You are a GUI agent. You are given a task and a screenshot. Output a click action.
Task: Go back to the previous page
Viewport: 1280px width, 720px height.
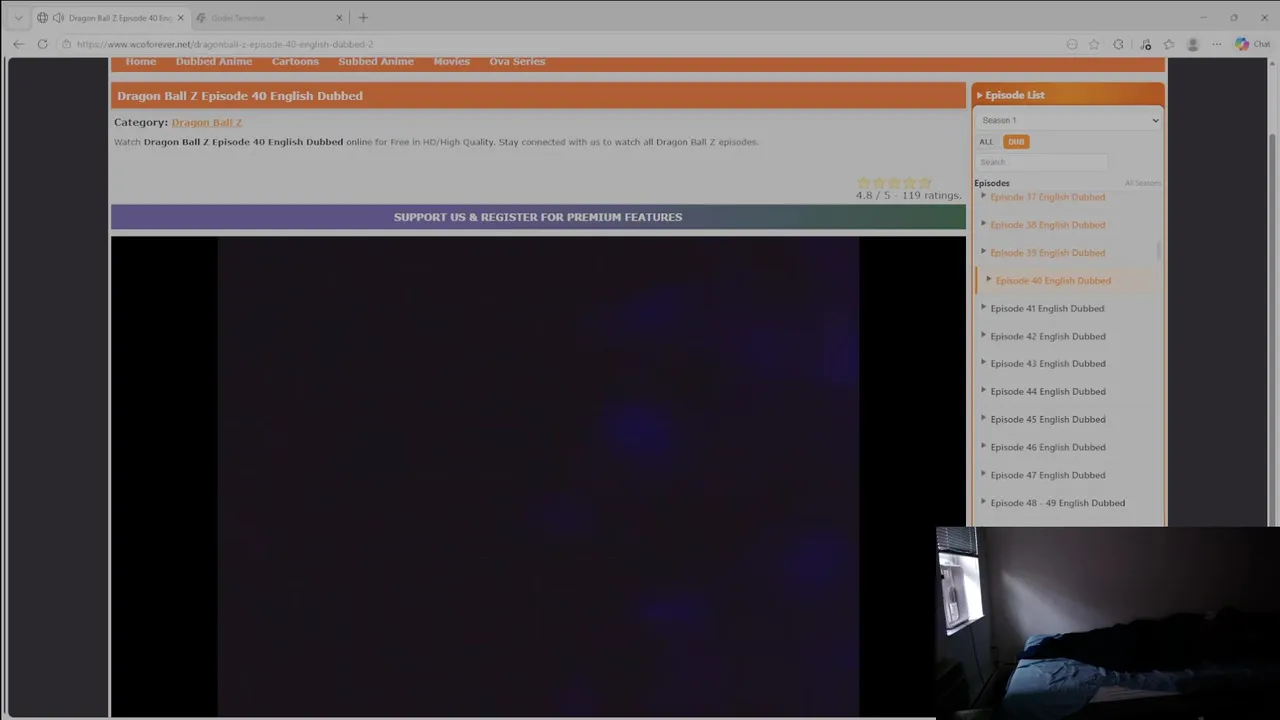18,44
